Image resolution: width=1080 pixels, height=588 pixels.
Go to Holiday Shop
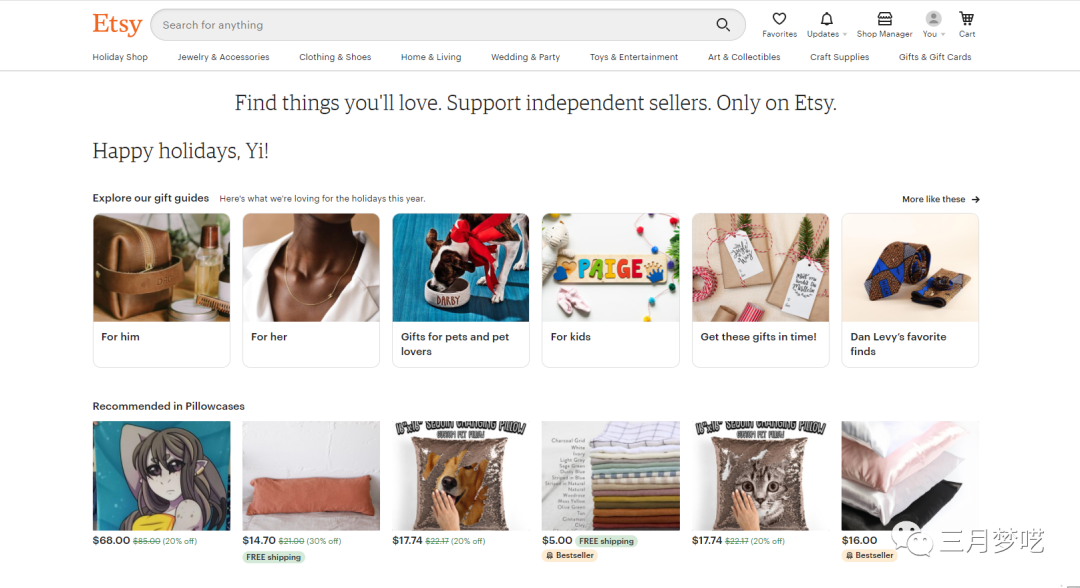click(x=120, y=57)
